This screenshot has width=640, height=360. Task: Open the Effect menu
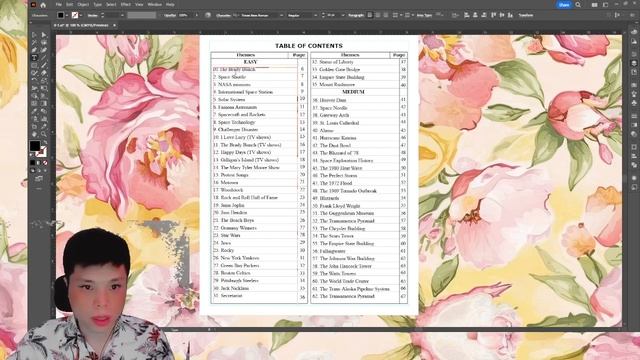click(x=125, y=4)
